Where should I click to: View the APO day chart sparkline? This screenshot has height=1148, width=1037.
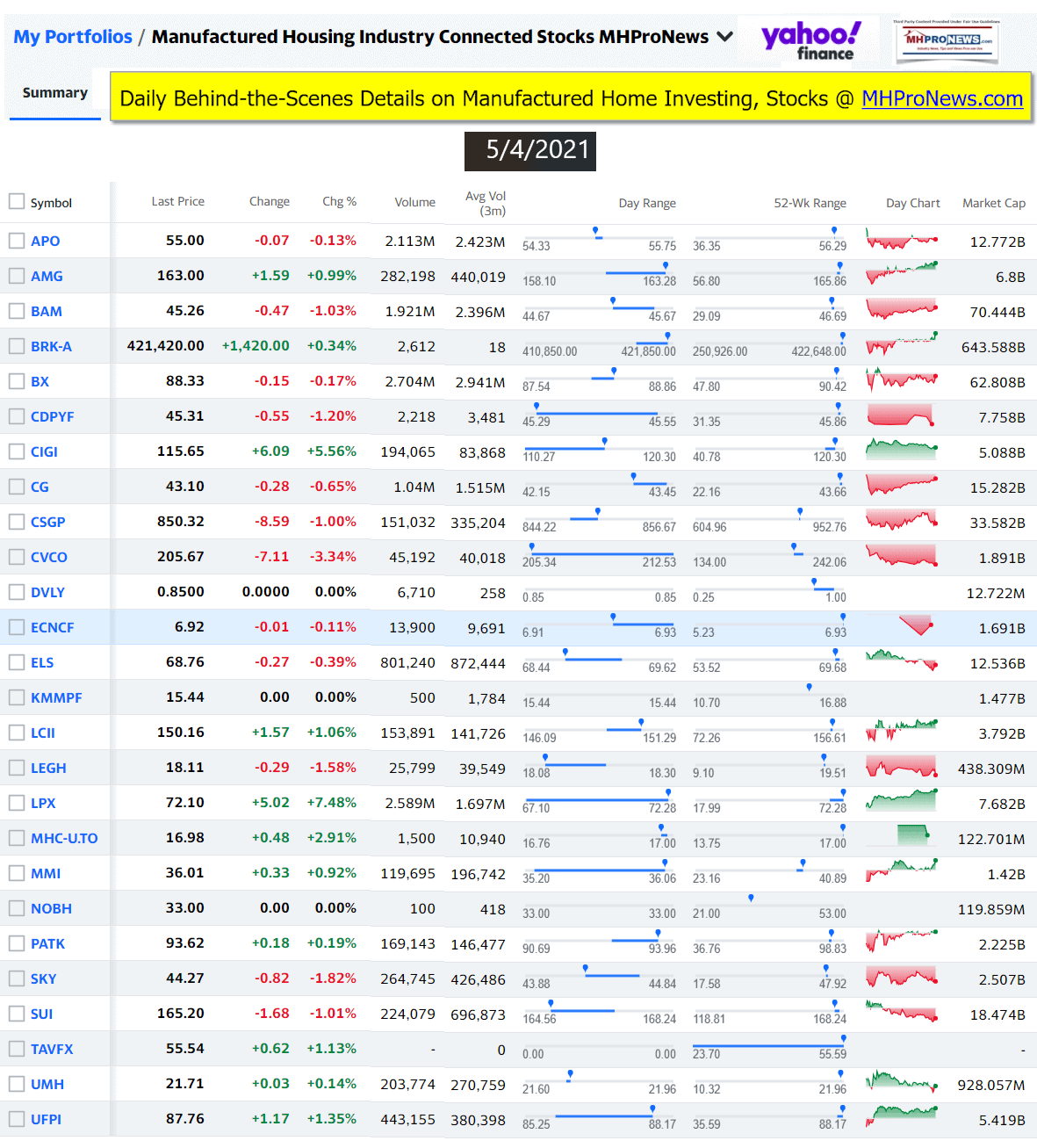(x=901, y=239)
